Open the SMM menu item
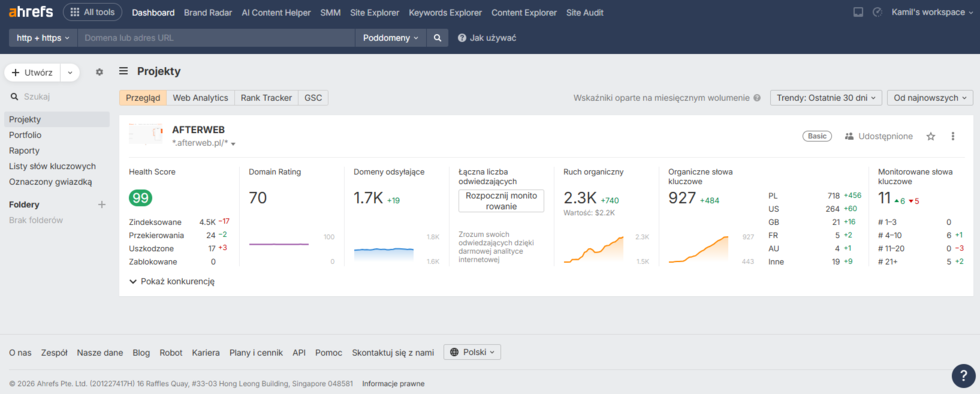This screenshot has height=394, width=980. [331, 12]
